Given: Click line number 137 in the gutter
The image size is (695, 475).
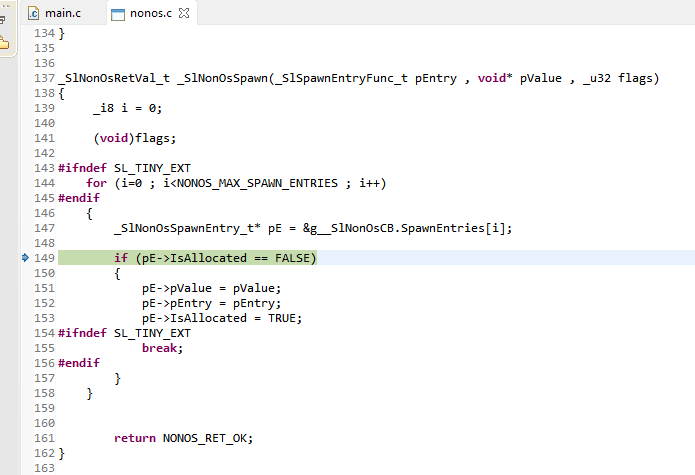Looking at the screenshot, I should point(44,78).
